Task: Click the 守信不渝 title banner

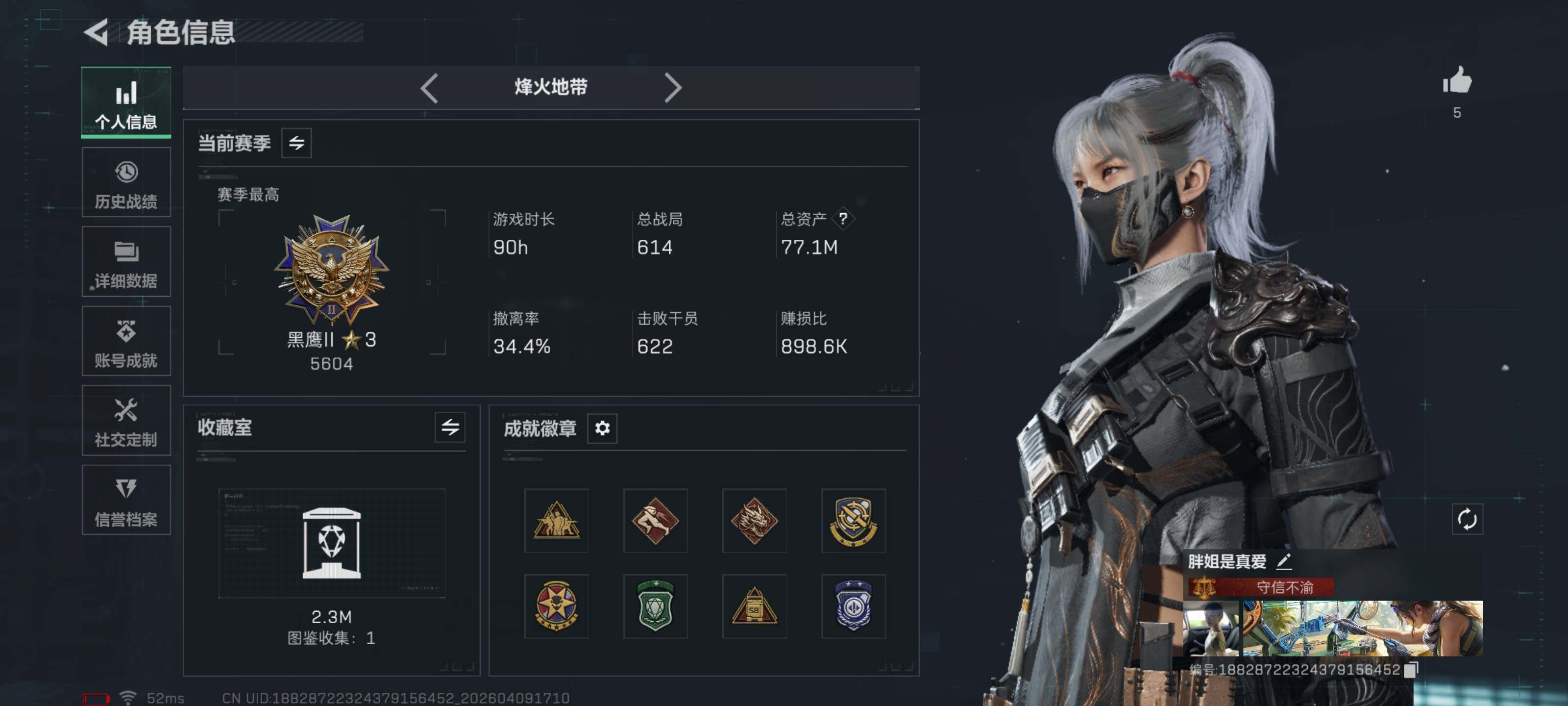Action: click(1261, 587)
